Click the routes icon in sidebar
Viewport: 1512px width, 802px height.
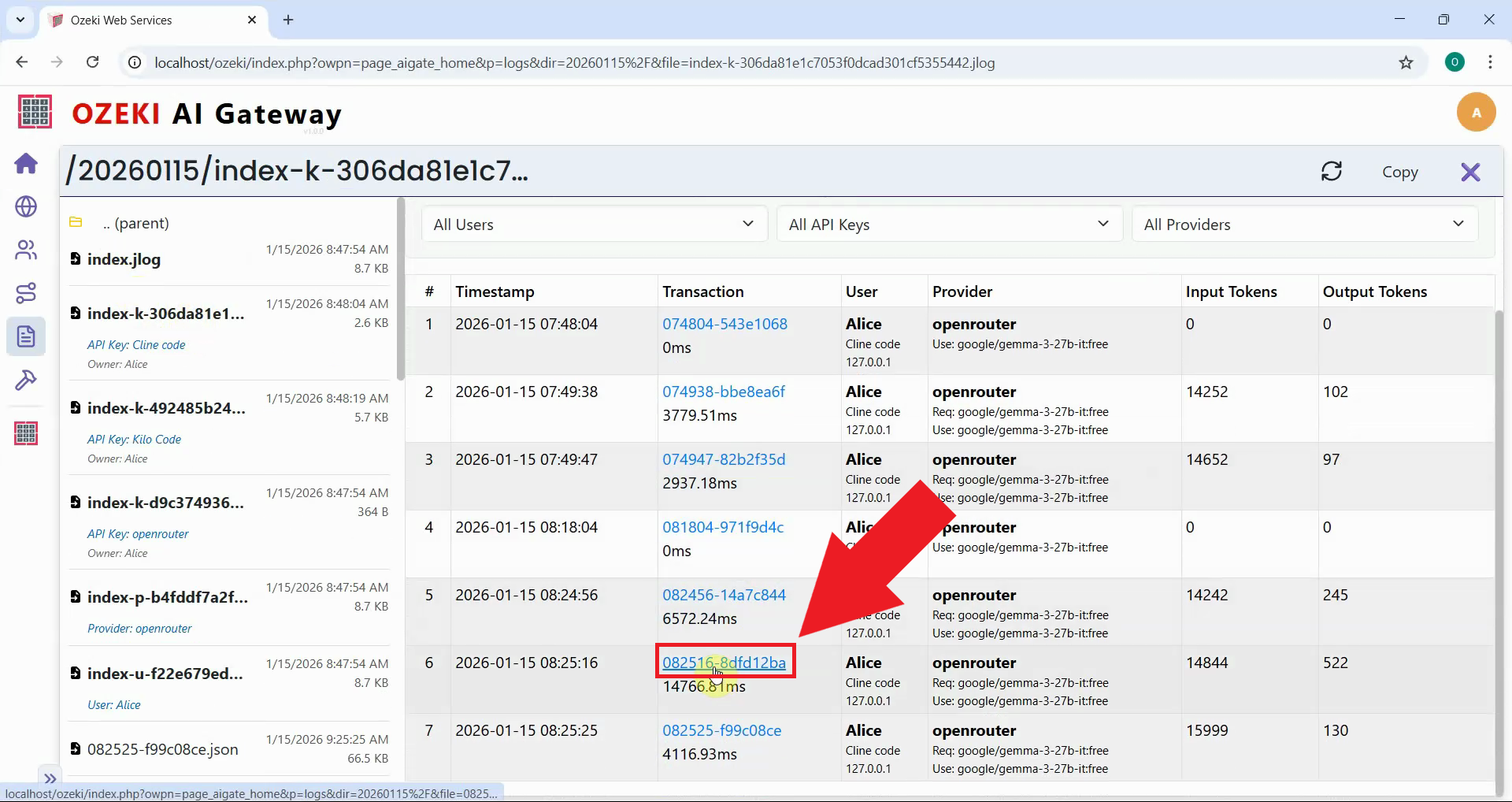26,293
